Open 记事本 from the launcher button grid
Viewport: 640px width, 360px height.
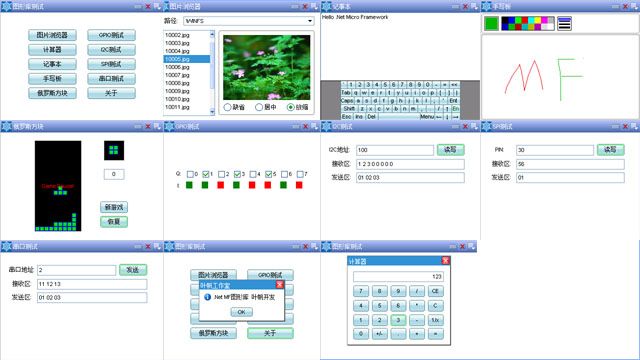(52, 64)
